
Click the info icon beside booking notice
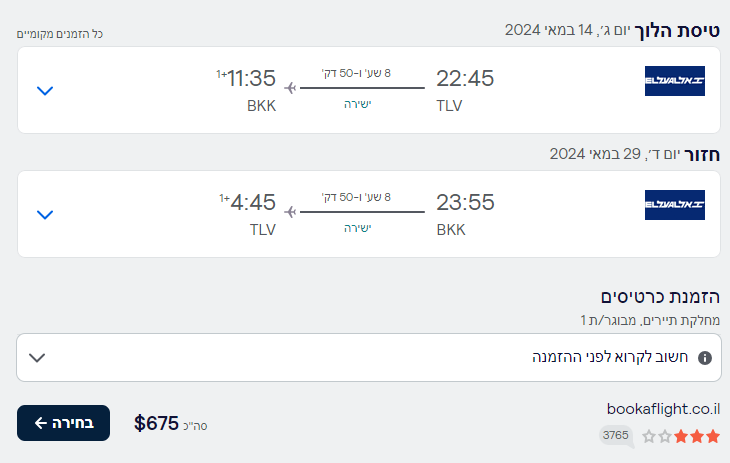tap(705, 357)
